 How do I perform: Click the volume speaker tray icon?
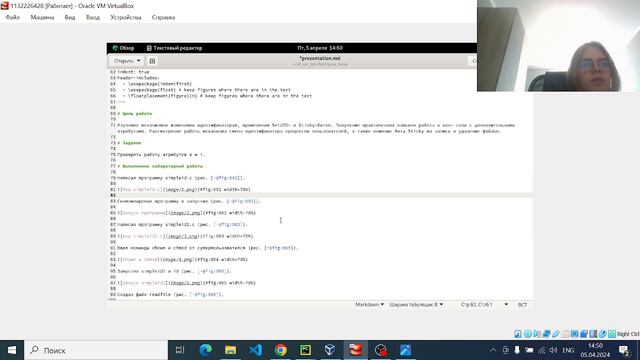[553, 350]
